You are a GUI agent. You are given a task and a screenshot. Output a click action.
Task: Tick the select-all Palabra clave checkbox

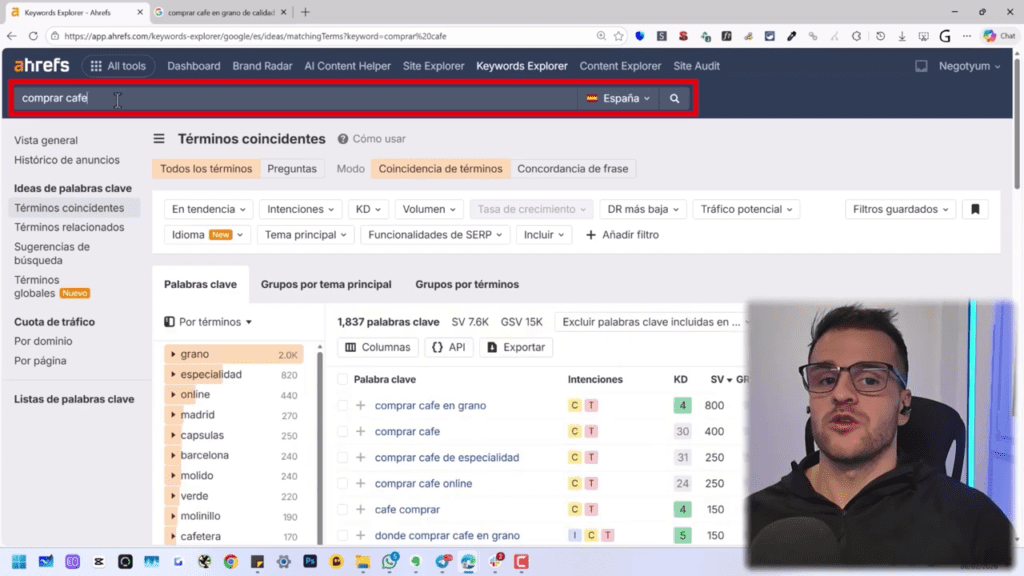343,380
